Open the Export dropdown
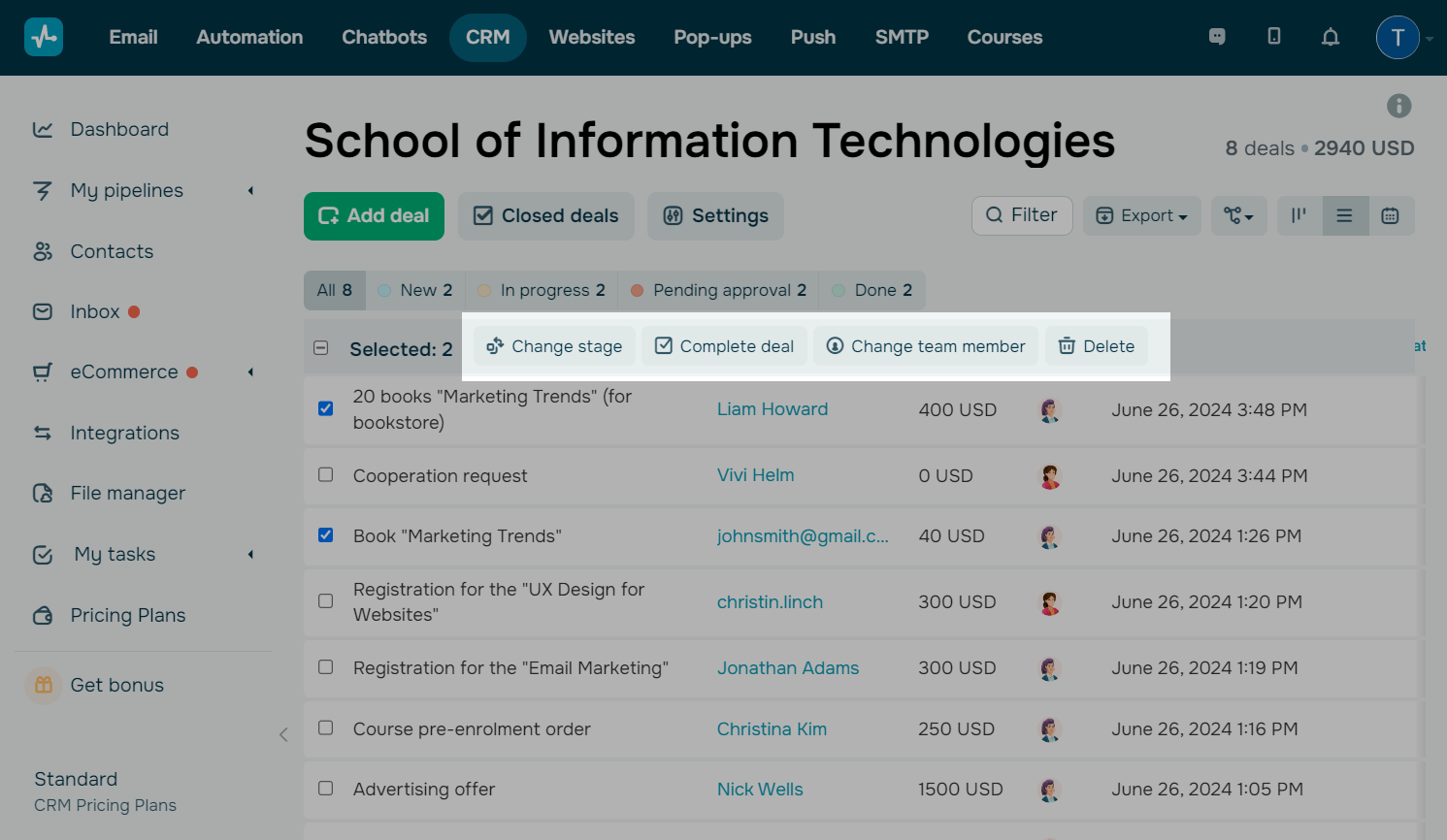 pos(1141,215)
